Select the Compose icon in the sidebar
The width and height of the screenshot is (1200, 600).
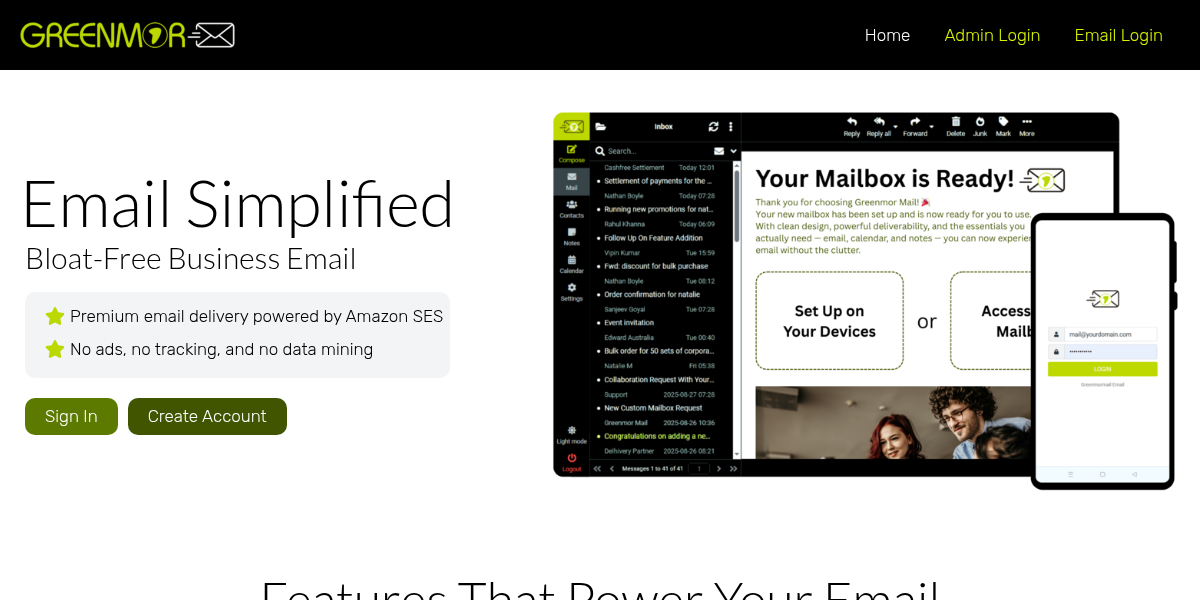tap(572, 148)
